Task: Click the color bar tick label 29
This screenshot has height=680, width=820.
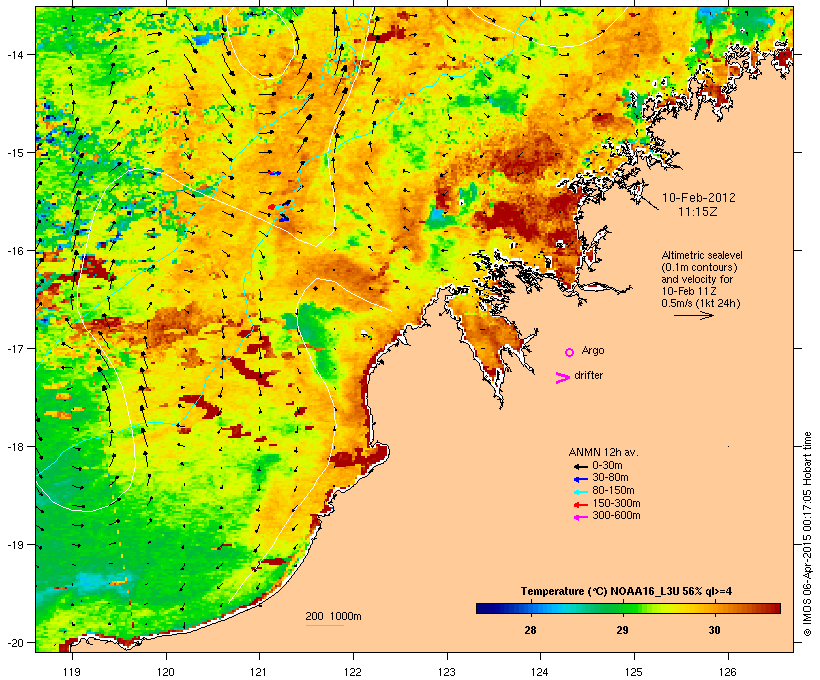Action: pyautogui.click(x=622, y=630)
